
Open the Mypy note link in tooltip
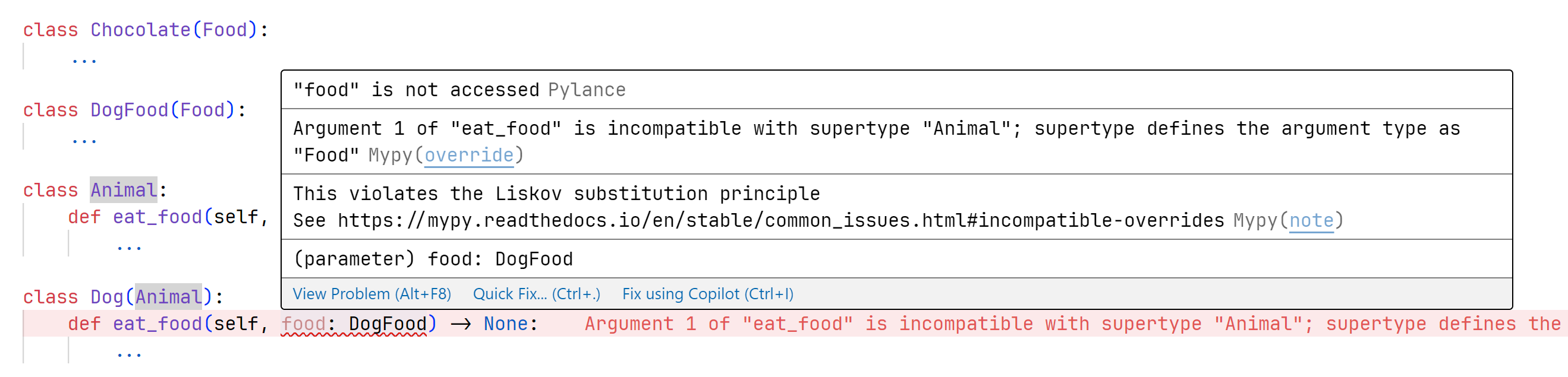click(x=1311, y=220)
